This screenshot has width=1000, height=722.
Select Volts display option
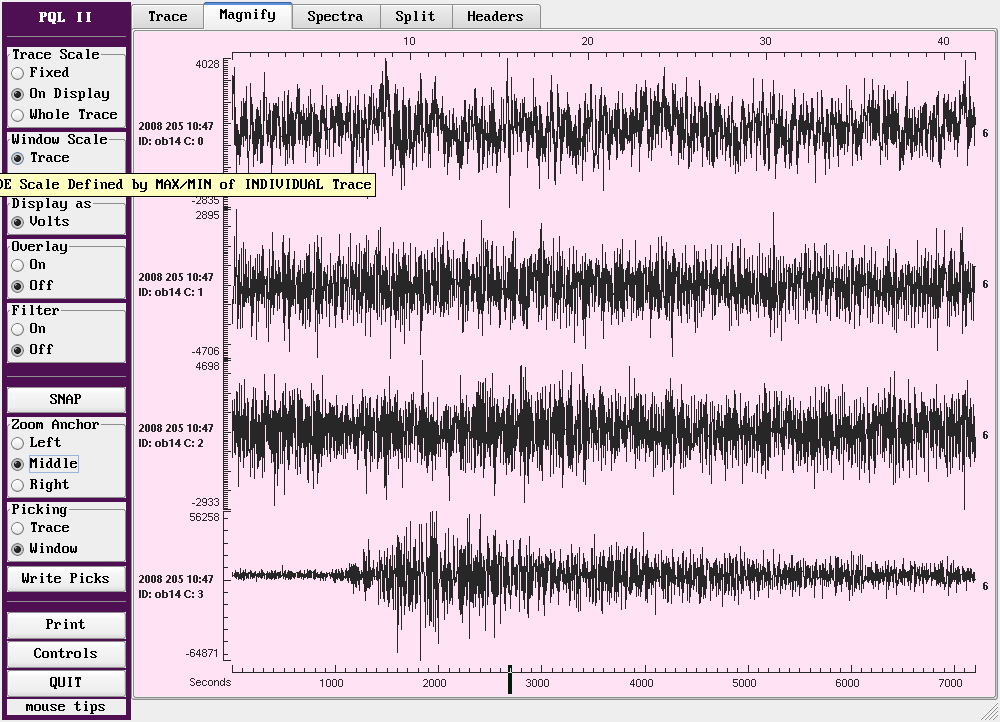pyautogui.click(x=18, y=222)
